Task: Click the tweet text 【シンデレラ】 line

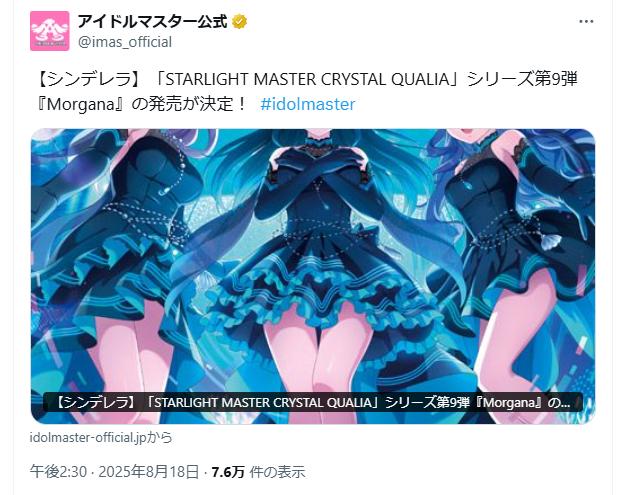Action: click(x=84, y=80)
